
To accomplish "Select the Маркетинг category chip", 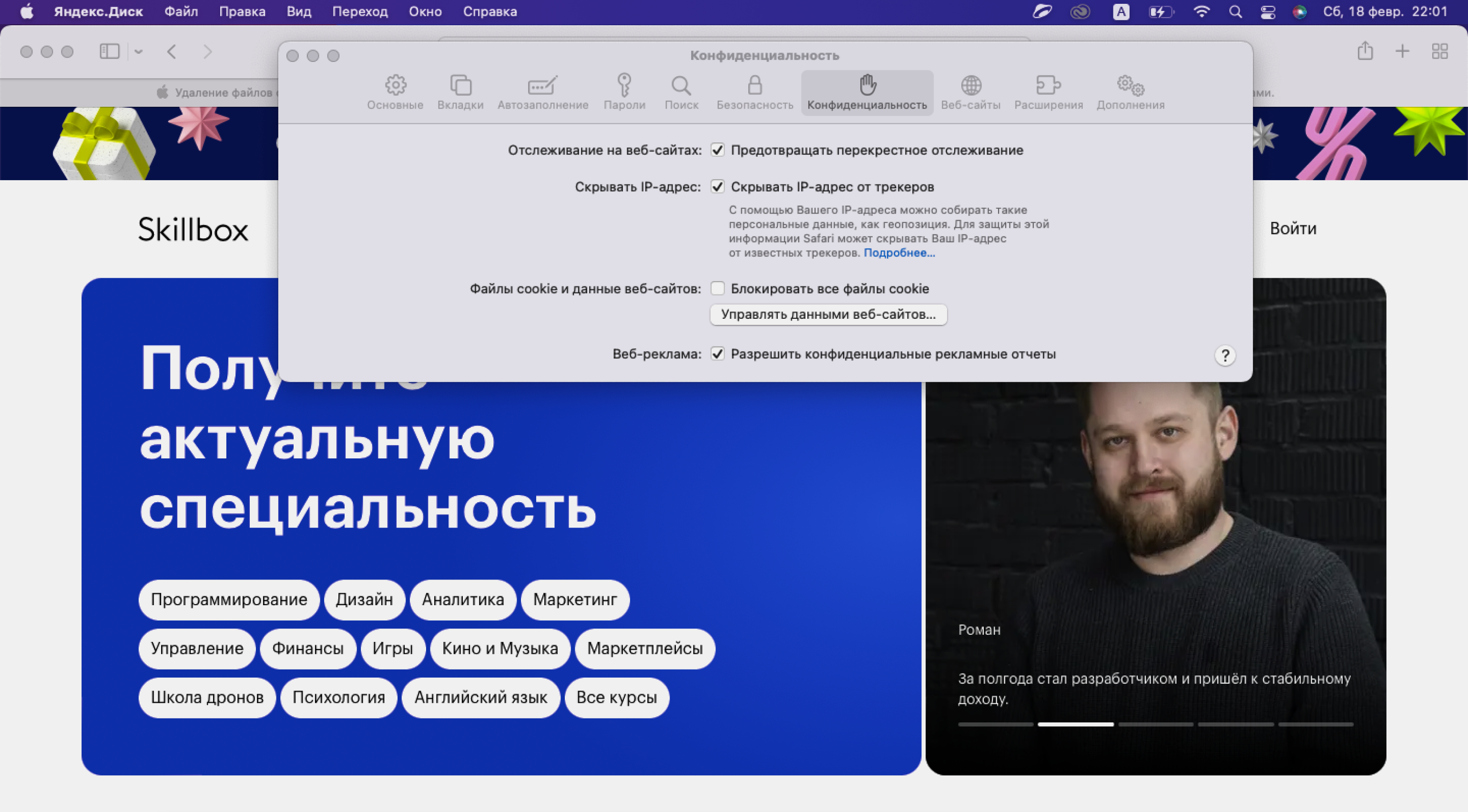I will pos(575,599).
